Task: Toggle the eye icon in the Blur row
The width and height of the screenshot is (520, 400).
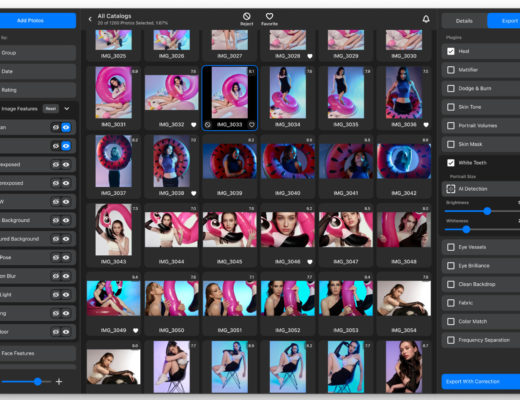Action: point(66,276)
